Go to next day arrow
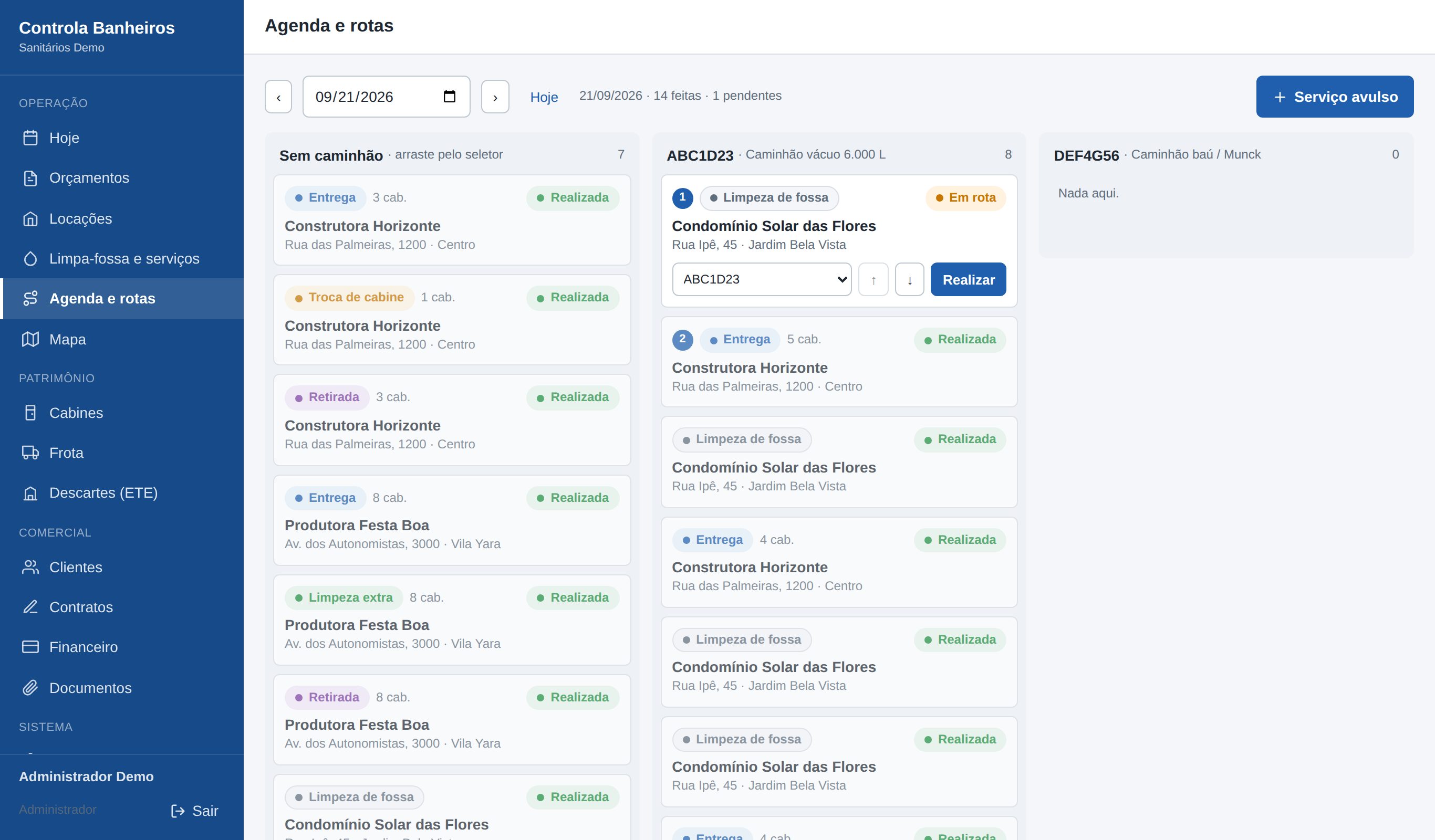The width and height of the screenshot is (1435, 840). (495, 97)
